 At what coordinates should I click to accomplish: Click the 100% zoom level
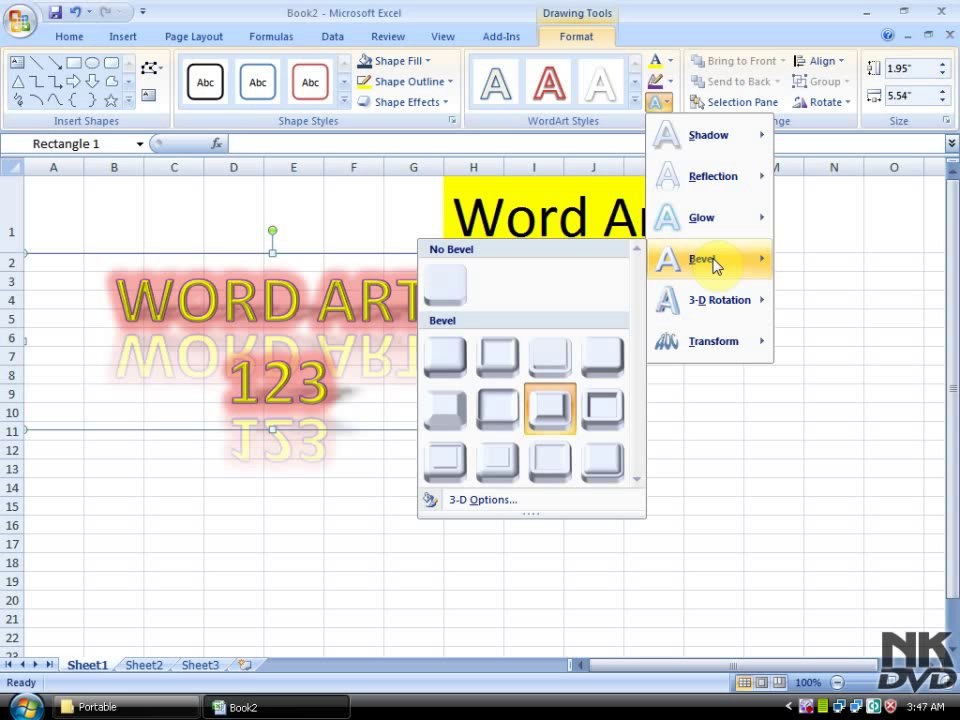tap(808, 682)
